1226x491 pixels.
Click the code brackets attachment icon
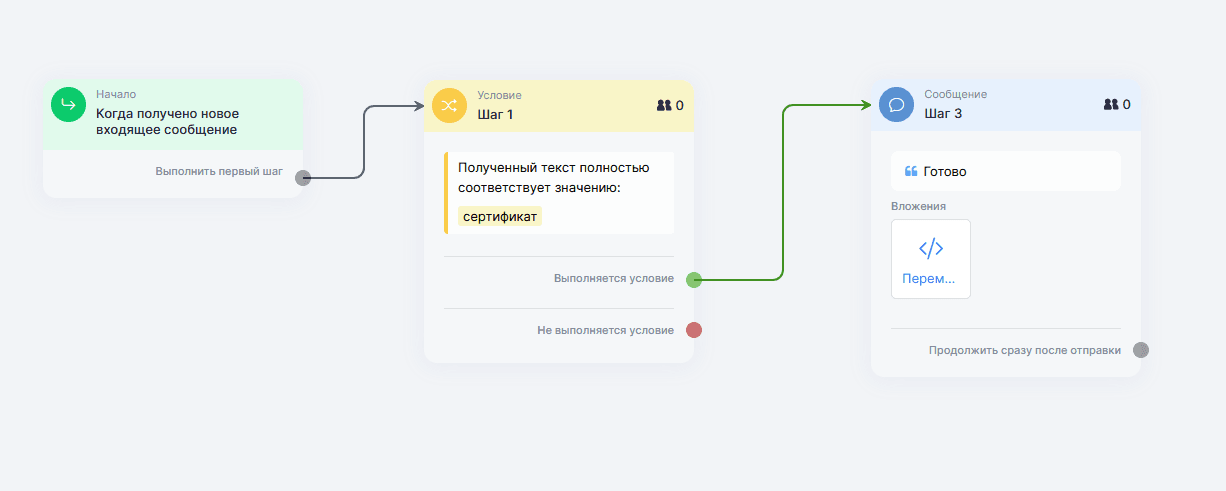930,249
